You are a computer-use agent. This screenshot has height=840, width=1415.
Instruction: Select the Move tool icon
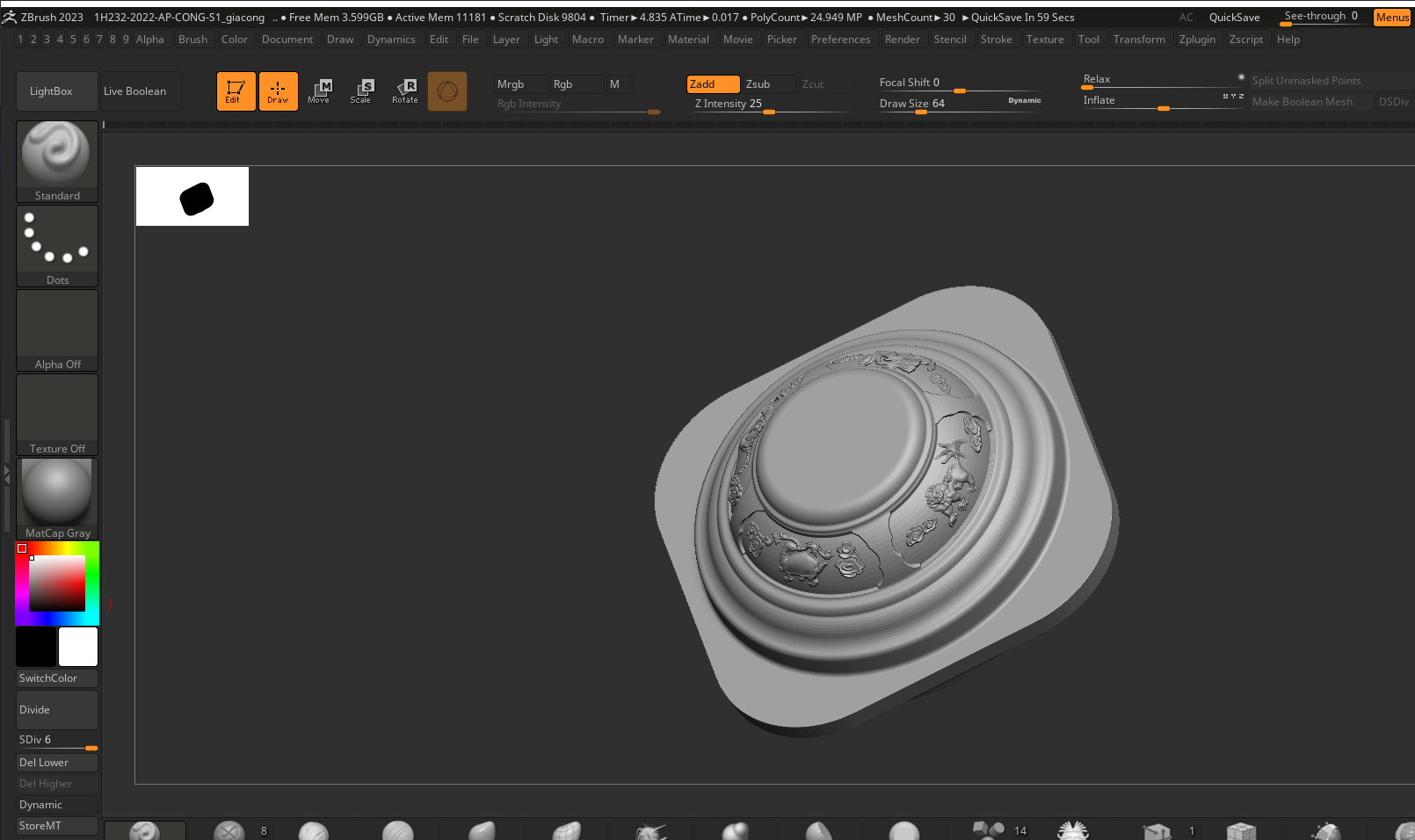pyautogui.click(x=319, y=91)
